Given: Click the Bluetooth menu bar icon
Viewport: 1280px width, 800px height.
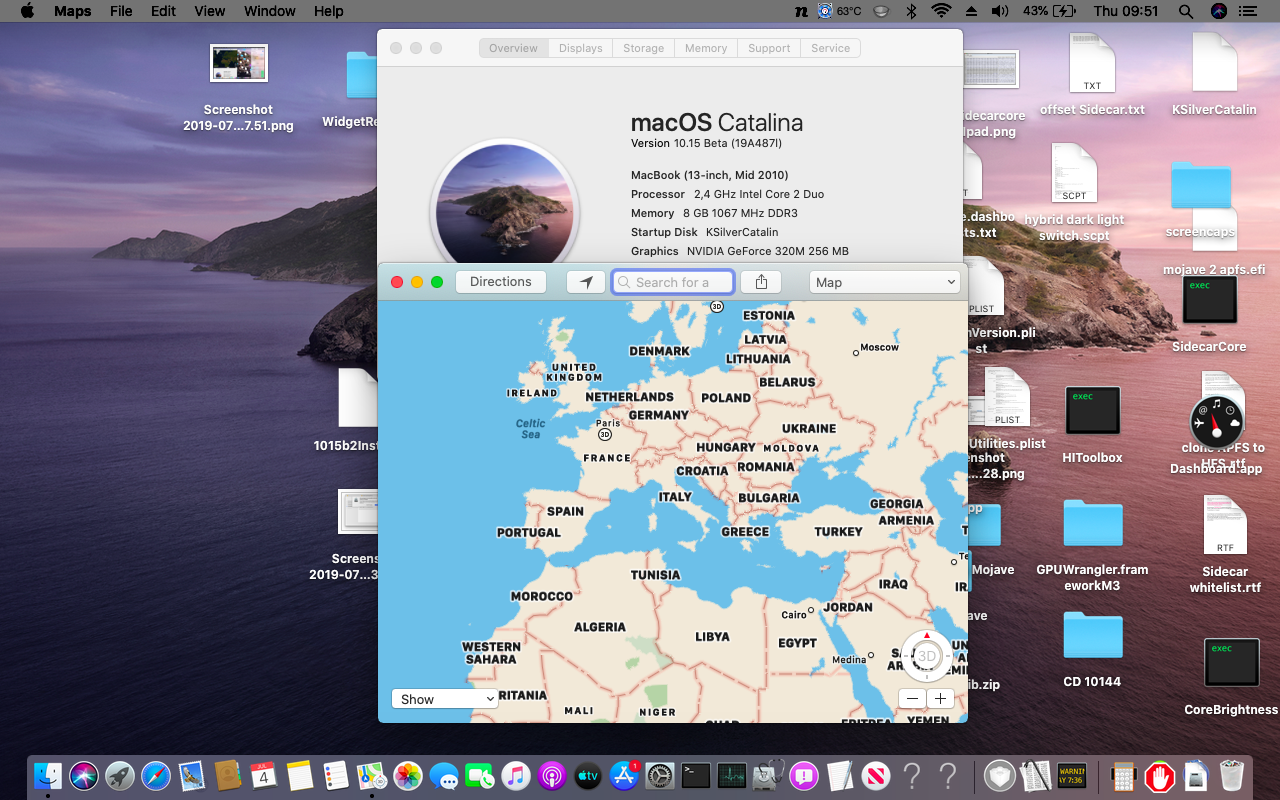Looking at the screenshot, I should [x=911, y=11].
